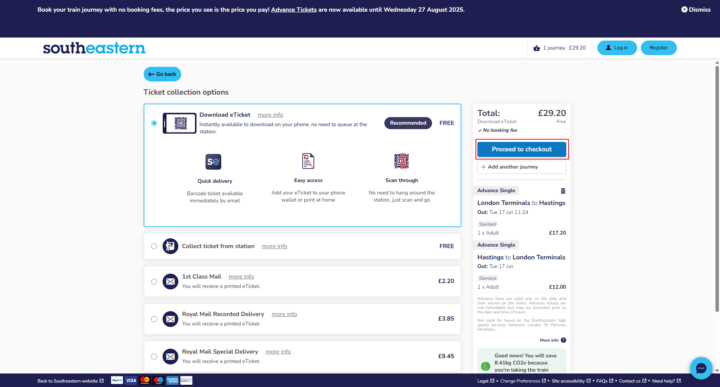Click Add another journey
The width and height of the screenshot is (720, 387).
click(522, 167)
